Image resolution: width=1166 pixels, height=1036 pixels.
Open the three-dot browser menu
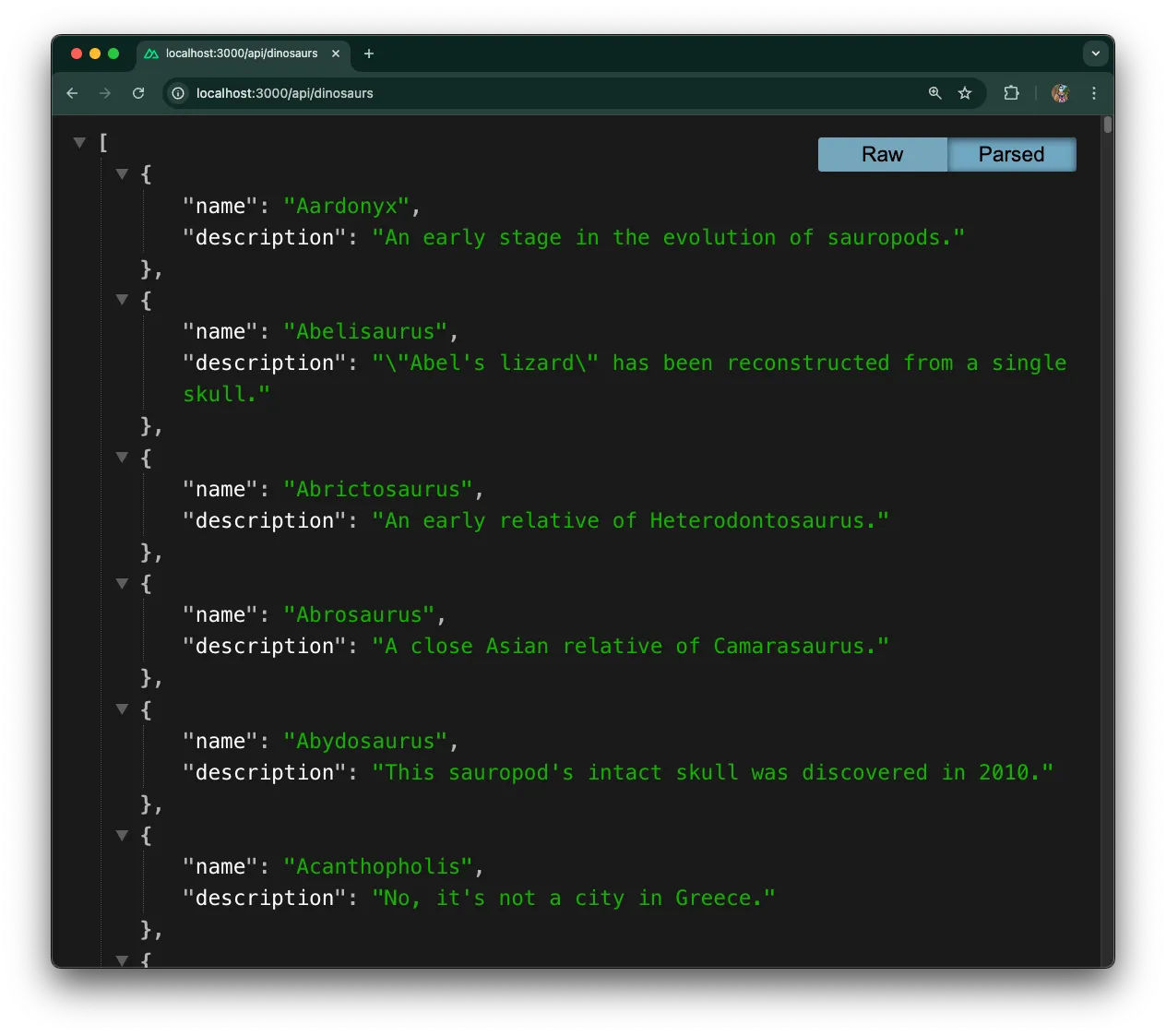pos(1093,93)
